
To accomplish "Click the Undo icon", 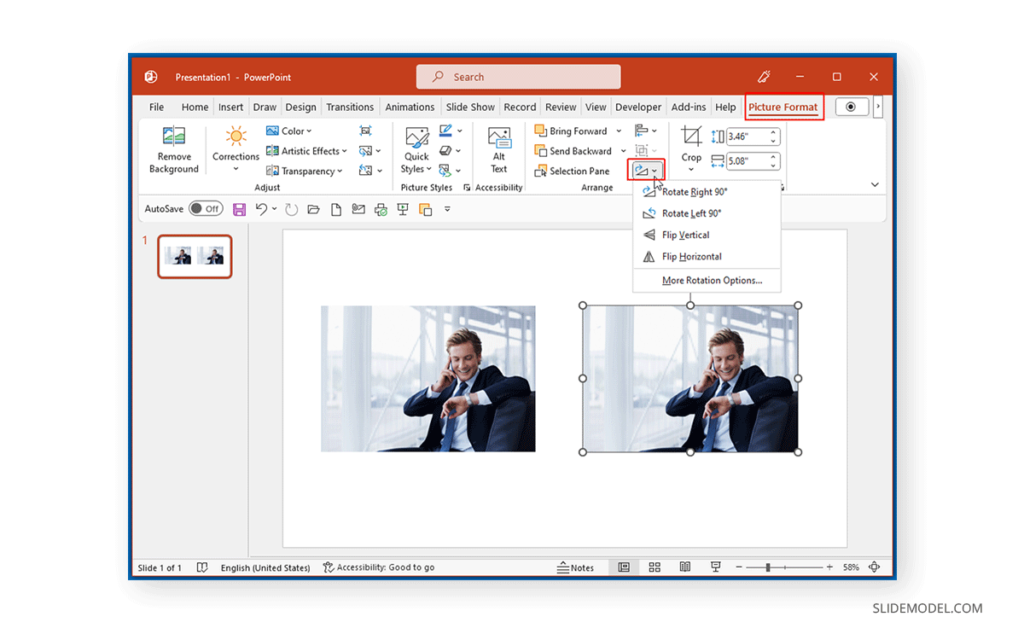I will coord(261,209).
